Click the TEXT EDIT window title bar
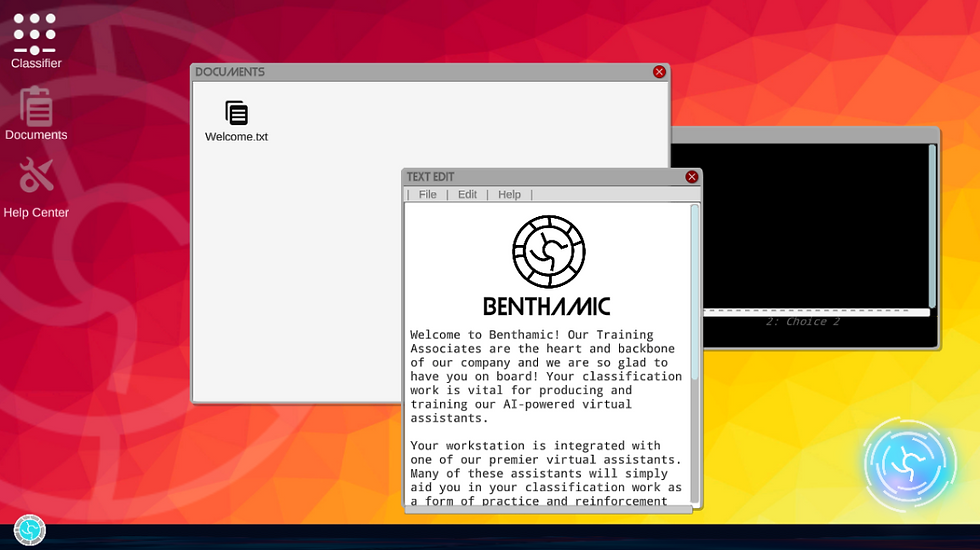 (552, 177)
